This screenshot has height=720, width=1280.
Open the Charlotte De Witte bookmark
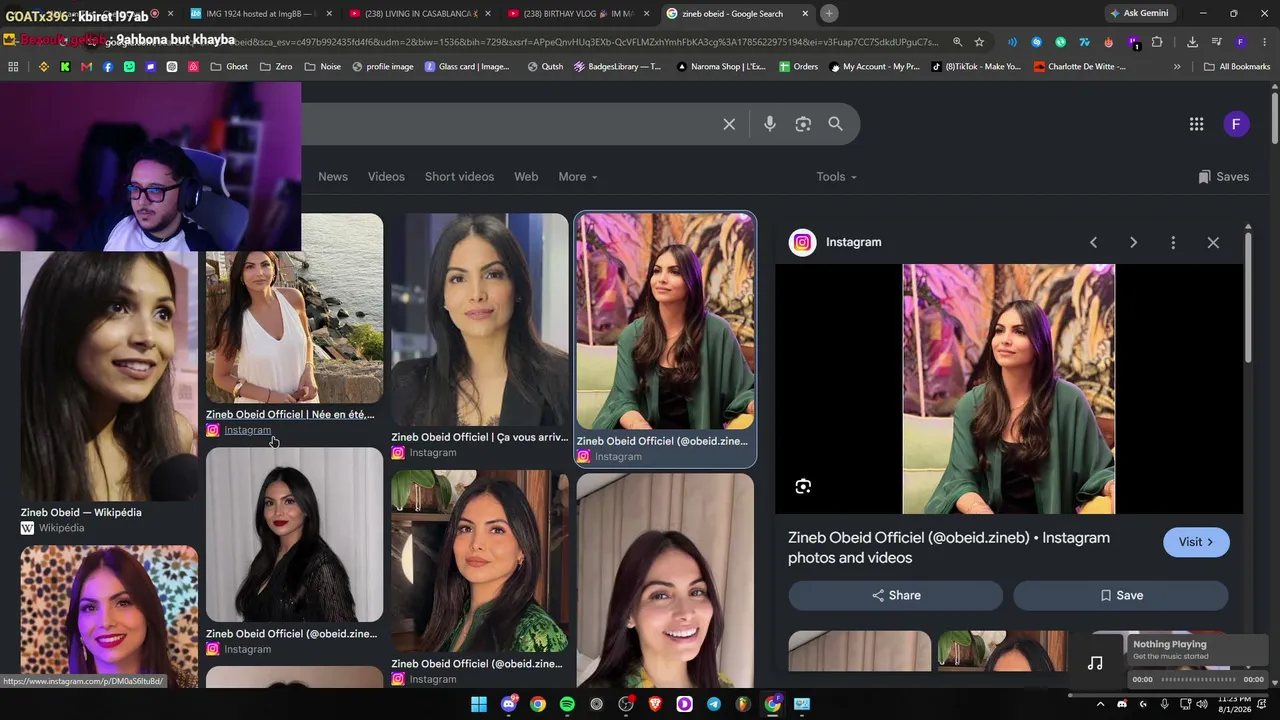click(x=1080, y=67)
